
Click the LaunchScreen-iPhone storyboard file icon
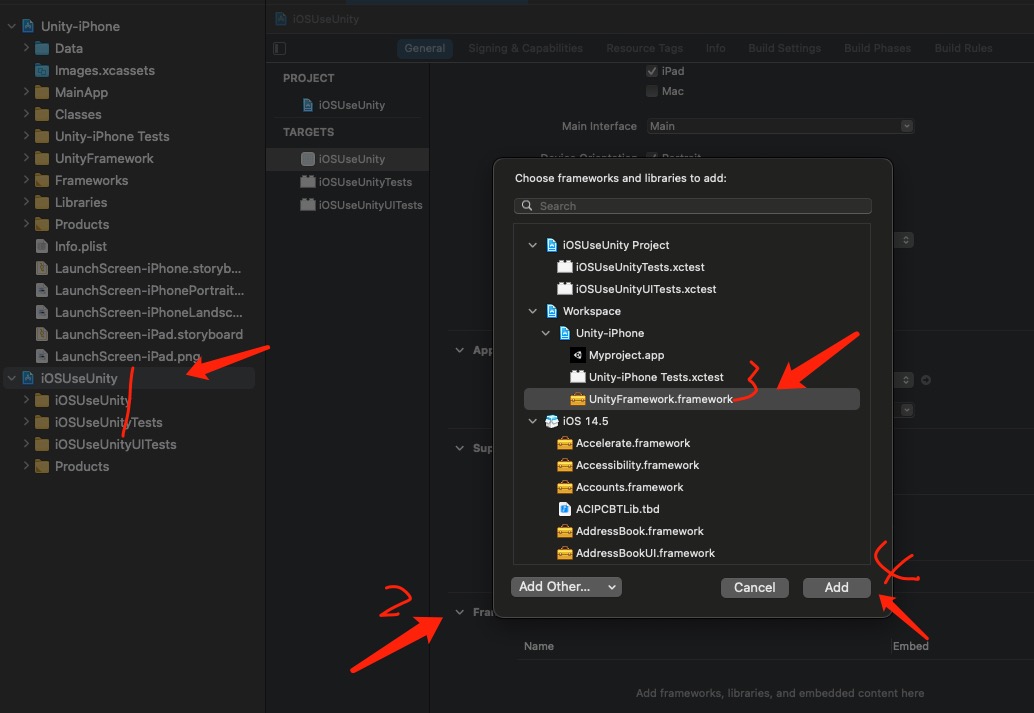pyautogui.click(x=42, y=268)
